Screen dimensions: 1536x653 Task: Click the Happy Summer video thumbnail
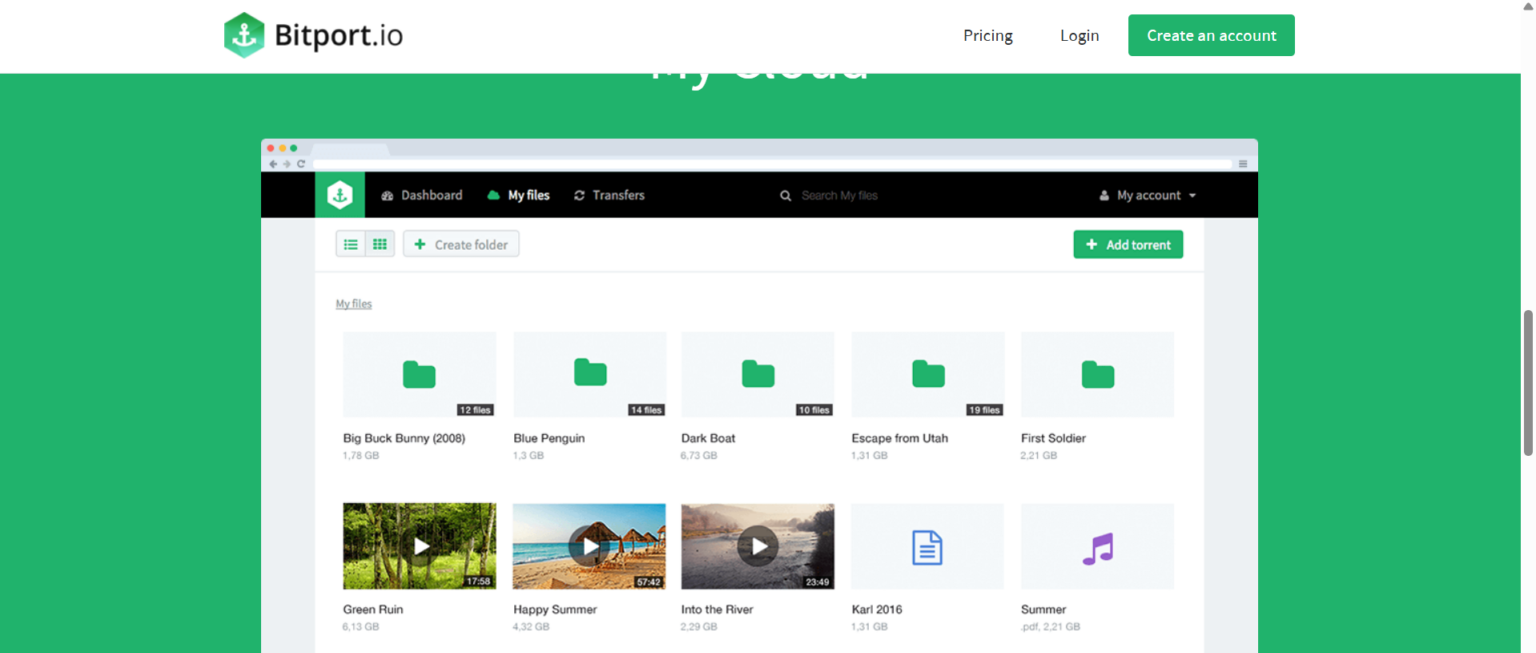point(589,546)
